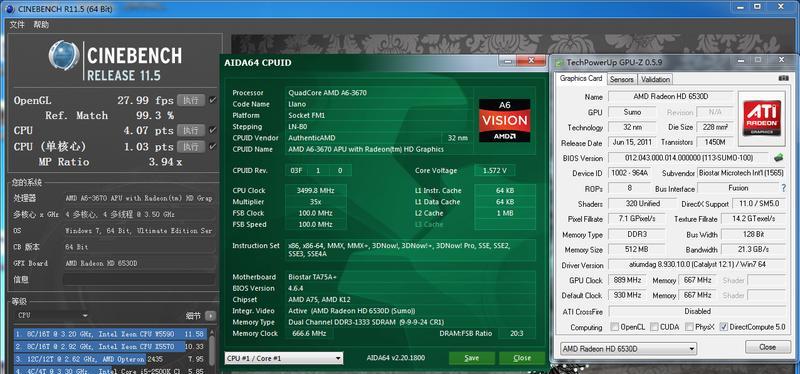Viewport: 800px width, 374px height.
Task: Click the Close button in GPU-Z
Action: 767,347
